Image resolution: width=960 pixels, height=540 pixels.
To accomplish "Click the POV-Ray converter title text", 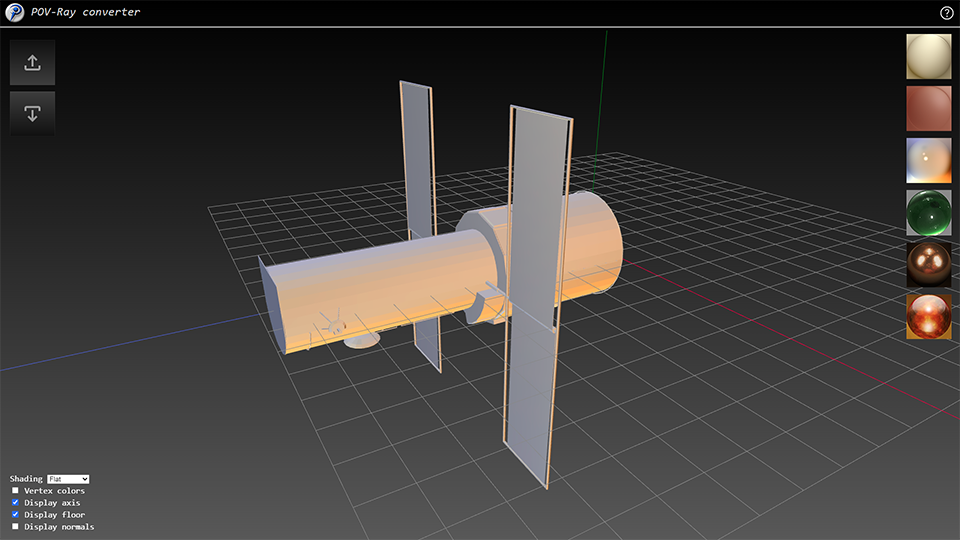I will click(86, 13).
